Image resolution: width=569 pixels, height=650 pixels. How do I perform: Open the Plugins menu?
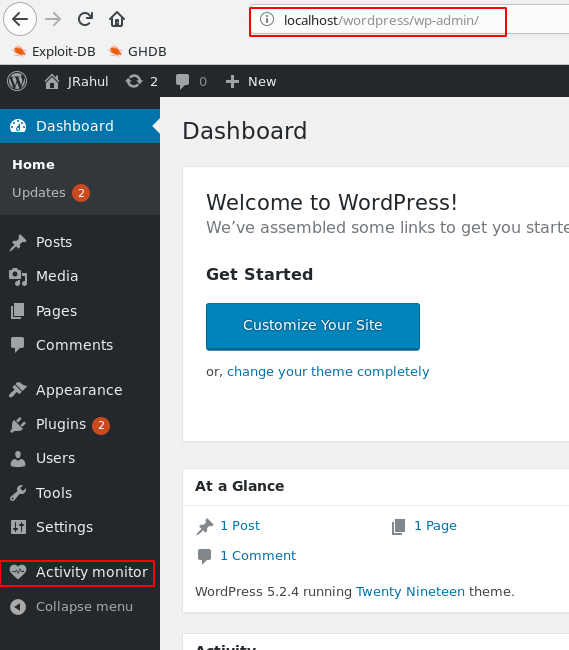[x=60, y=424]
